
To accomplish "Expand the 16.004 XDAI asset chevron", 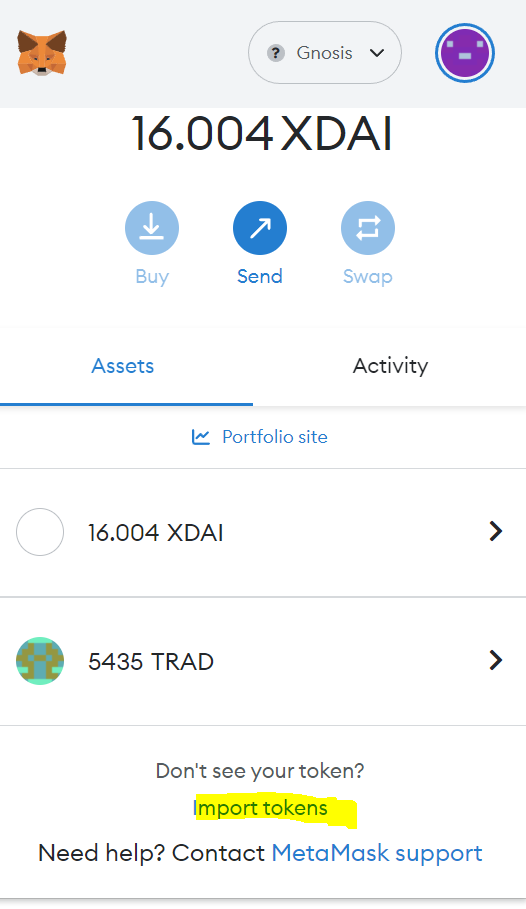I will pyautogui.click(x=495, y=531).
